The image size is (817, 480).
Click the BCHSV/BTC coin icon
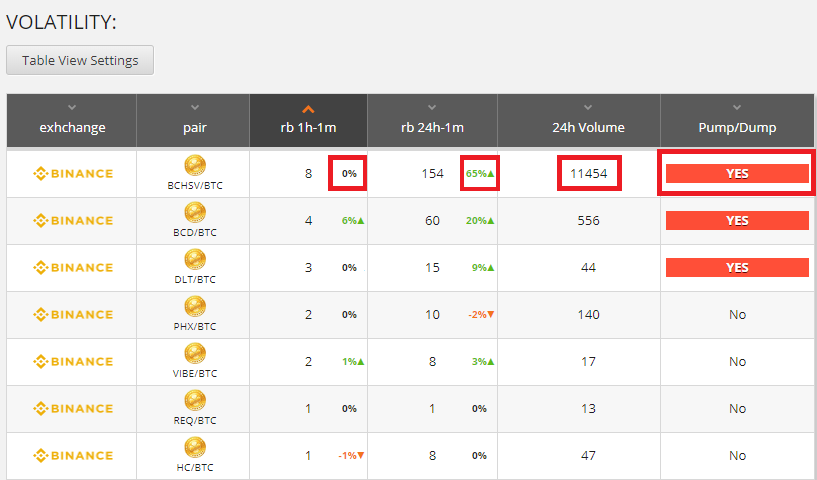195,165
